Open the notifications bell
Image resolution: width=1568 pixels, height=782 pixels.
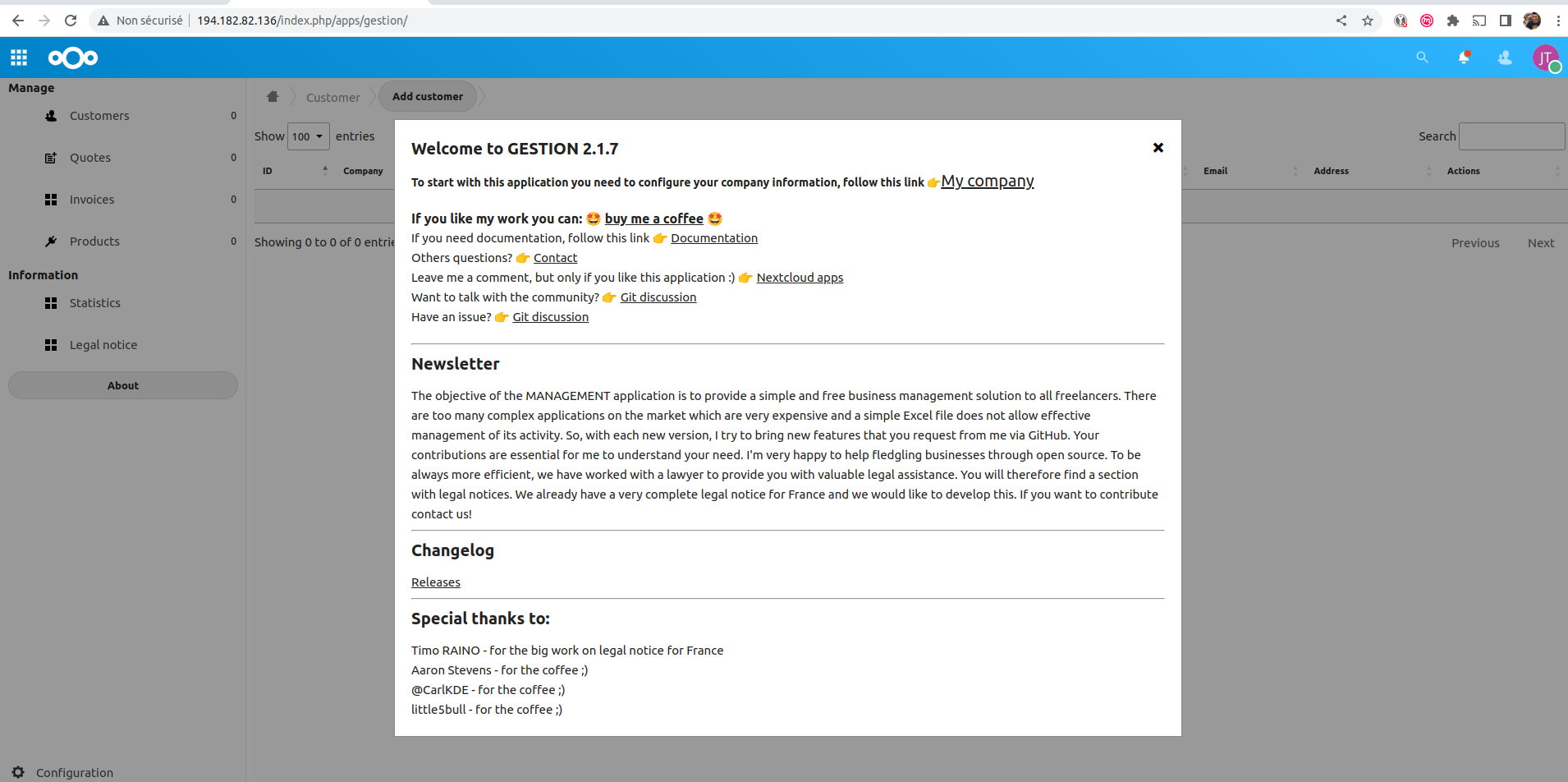click(1464, 57)
